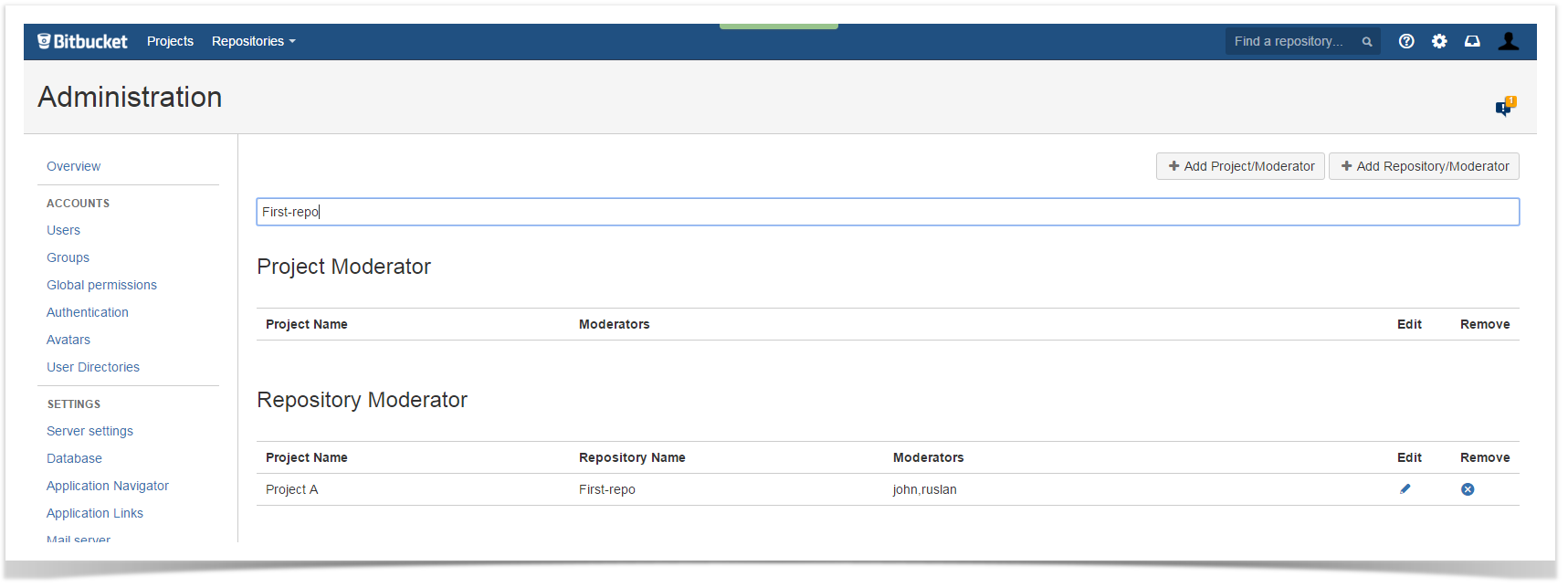The height and width of the screenshot is (587, 1568).
Task: Go to Users in Accounts section
Action: (x=64, y=230)
